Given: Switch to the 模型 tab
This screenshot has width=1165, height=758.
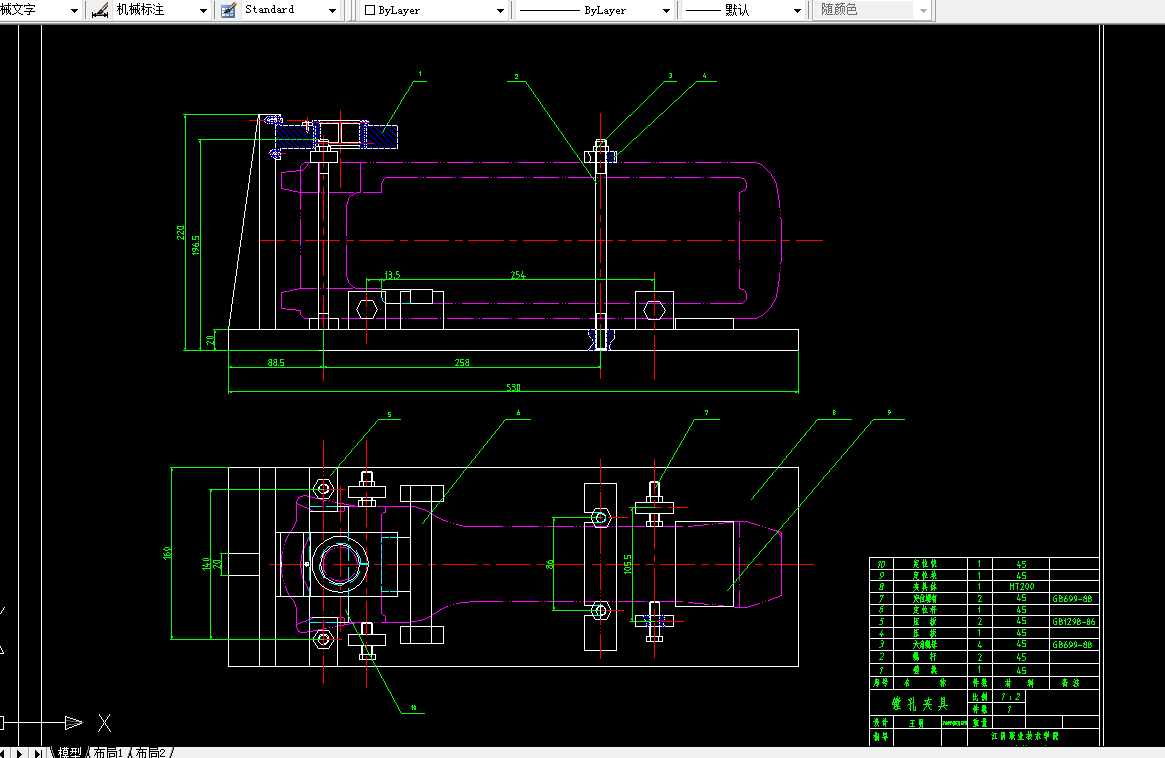Looking at the screenshot, I should click(x=70, y=753).
